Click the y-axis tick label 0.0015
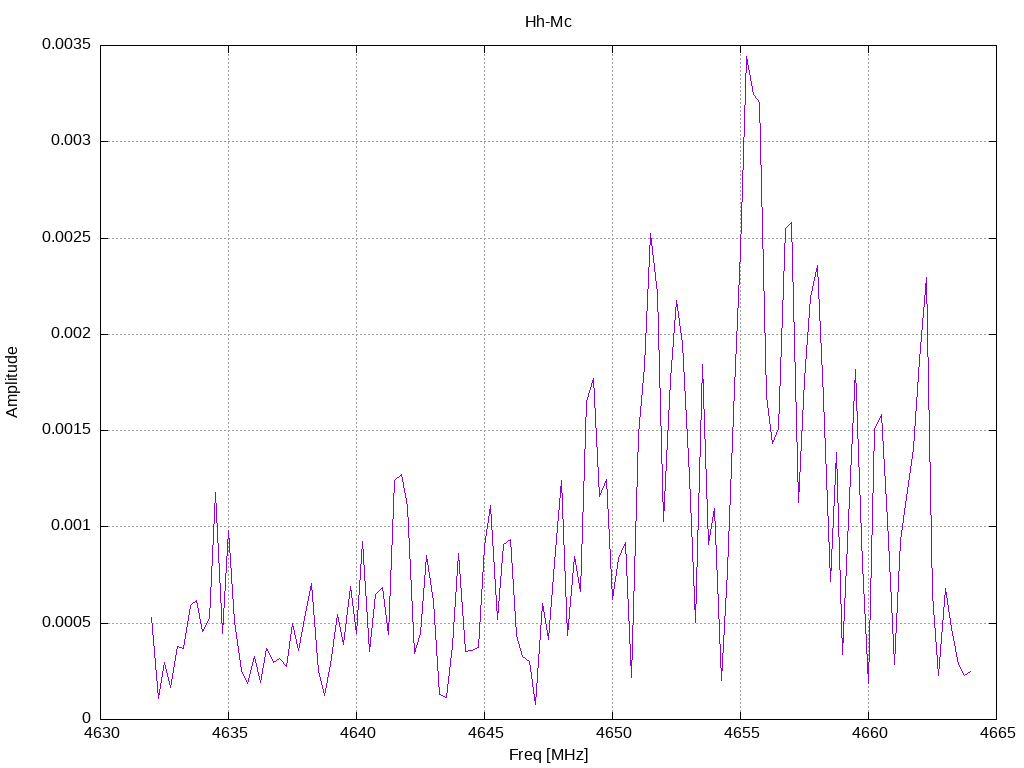 pyautogui.click(x=67, y=430)
